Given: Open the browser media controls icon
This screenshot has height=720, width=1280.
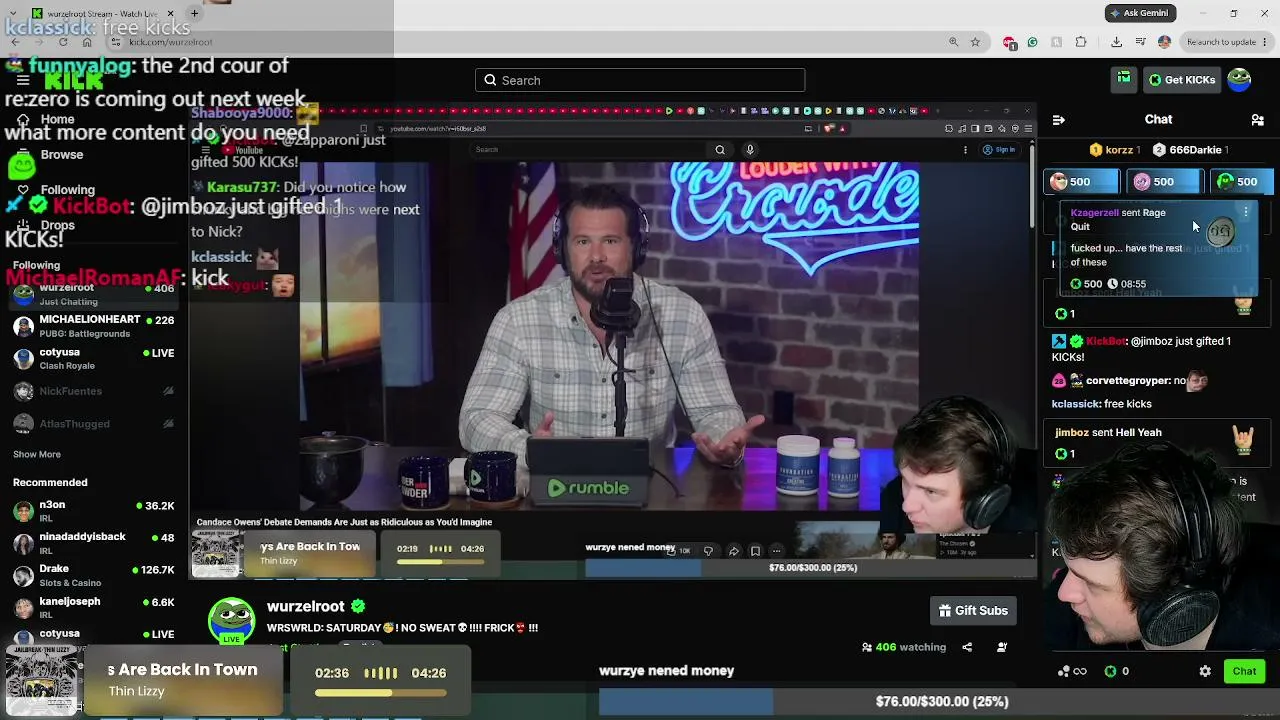Looking at the screenshot, I should pos(1140,42).
